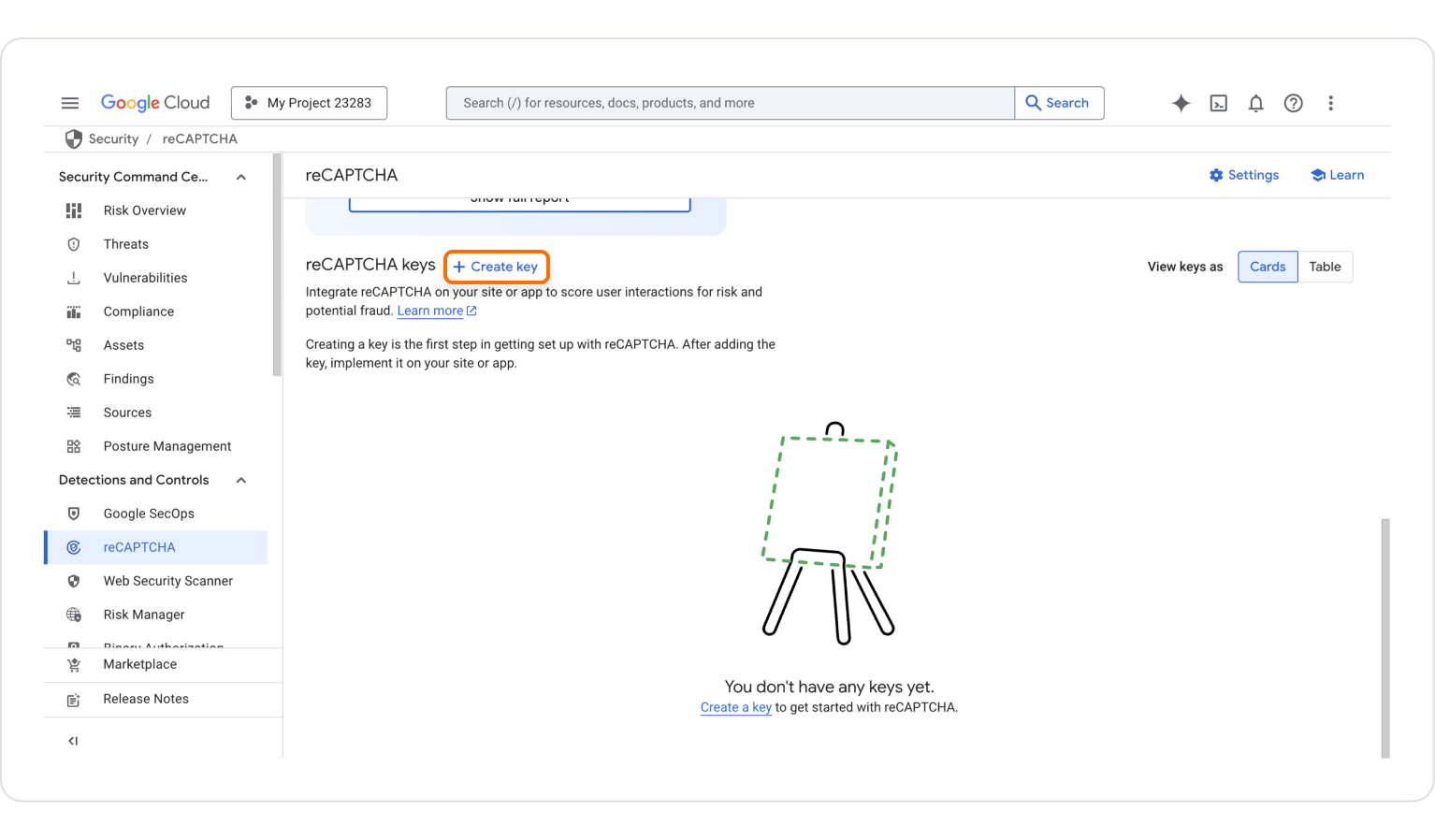This screenshot has width=1435, height=840.
Task: Open the hamburger navigation menu
Action: [x=70, y=103]
